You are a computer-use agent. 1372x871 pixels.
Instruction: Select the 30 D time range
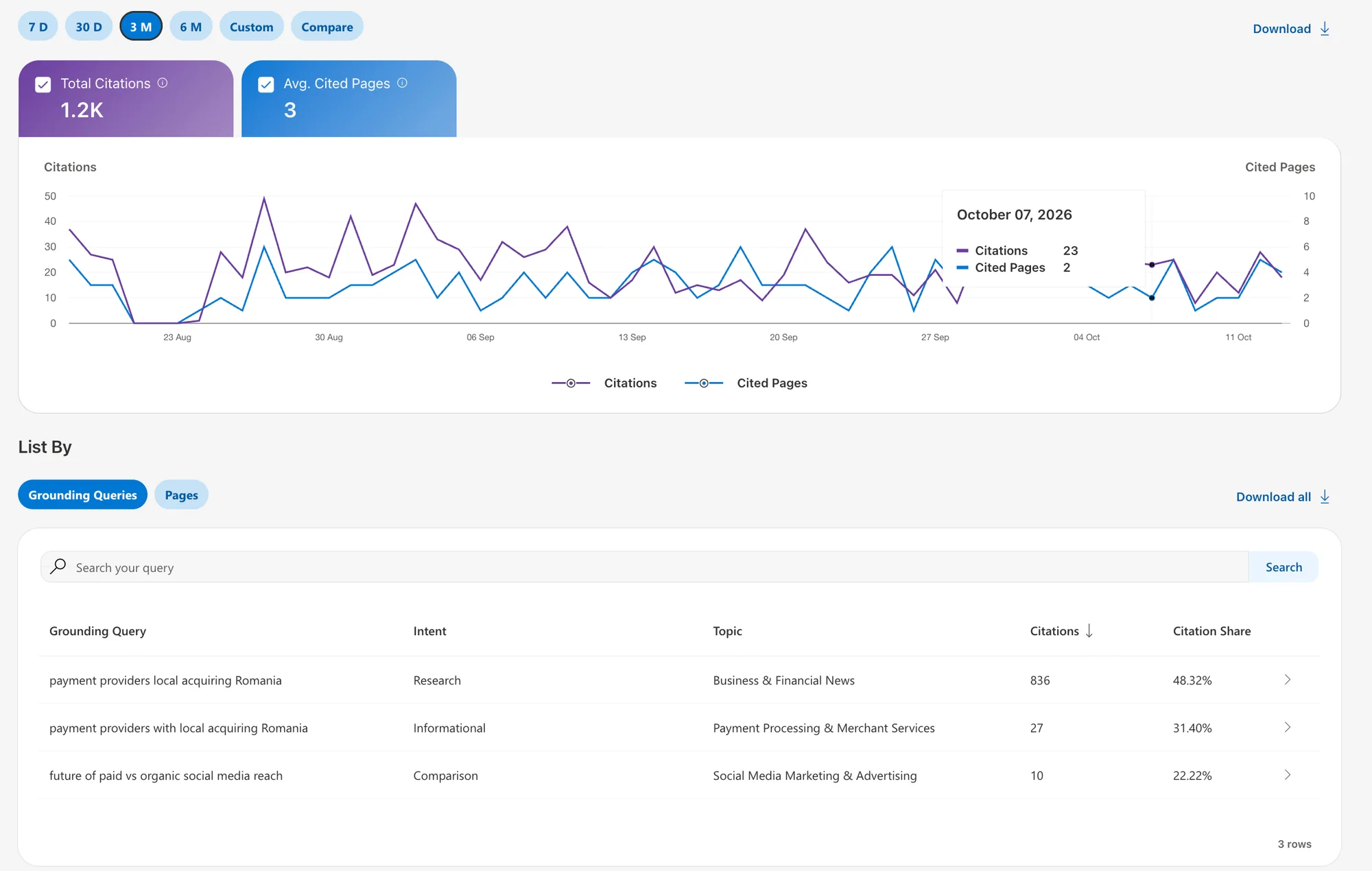88,27
